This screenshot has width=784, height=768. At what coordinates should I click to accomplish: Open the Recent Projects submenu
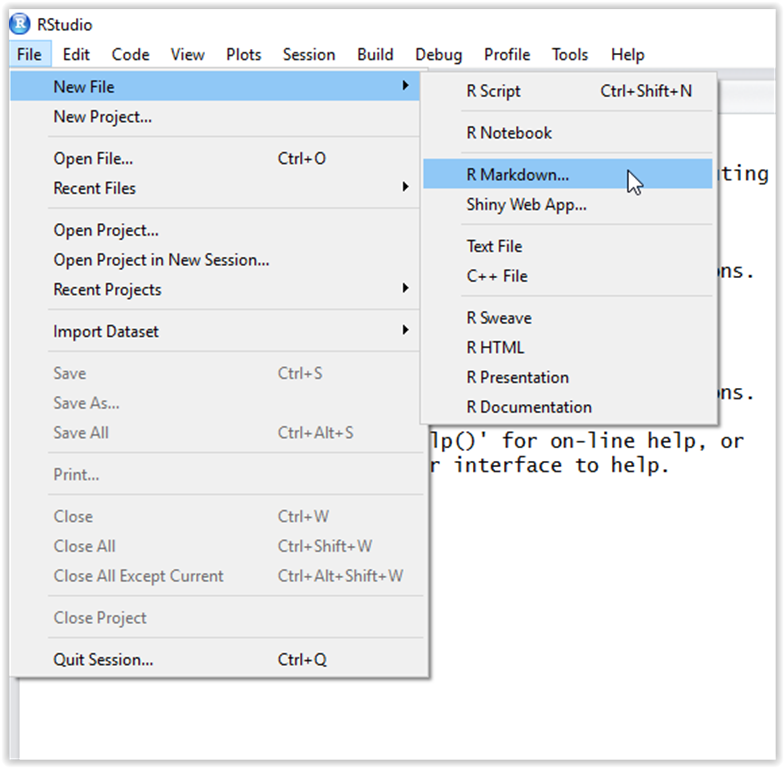(x=214, y=290)
